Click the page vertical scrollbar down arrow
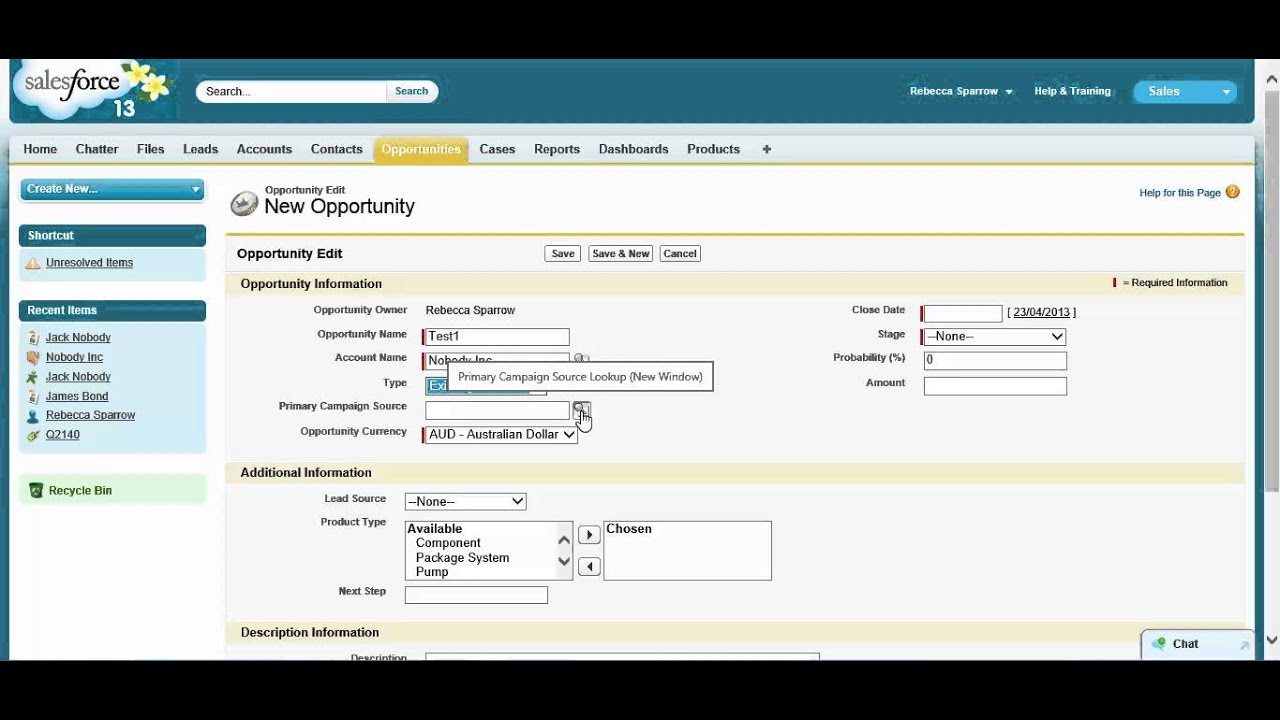The image size is (1280, 720). [1272, 641]
